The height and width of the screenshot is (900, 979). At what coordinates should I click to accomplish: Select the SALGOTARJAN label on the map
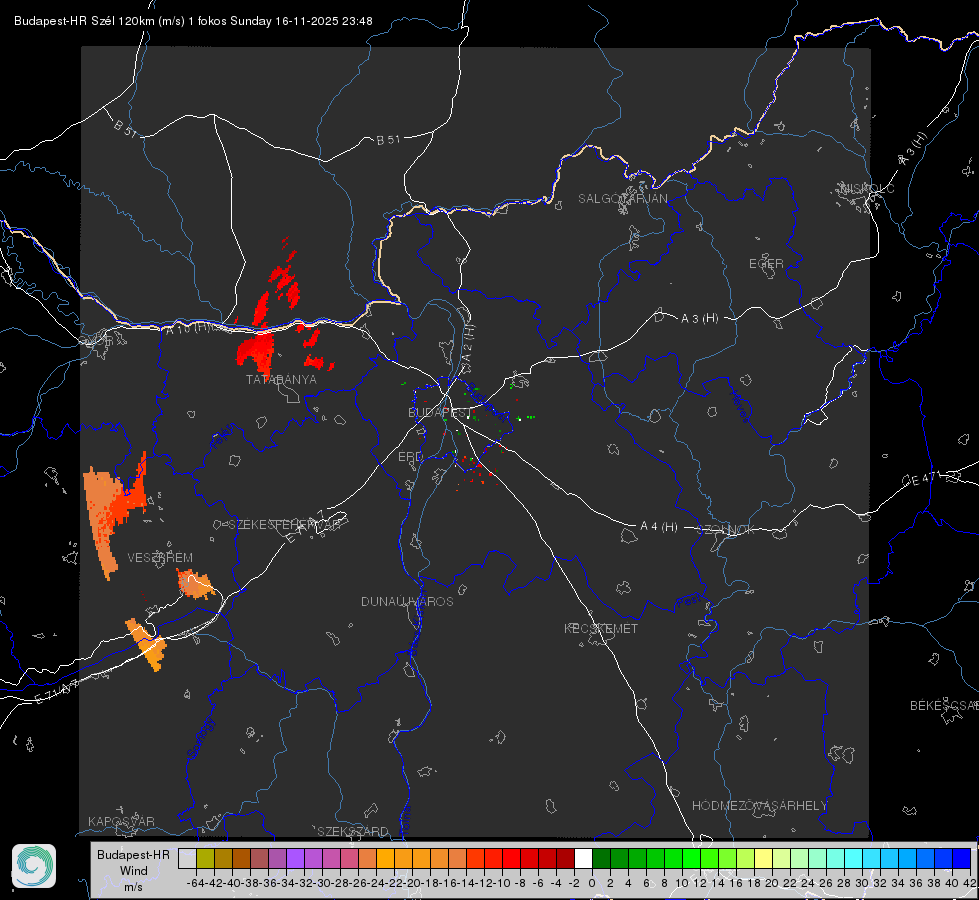pyautogui.click(x=622, y=199)
